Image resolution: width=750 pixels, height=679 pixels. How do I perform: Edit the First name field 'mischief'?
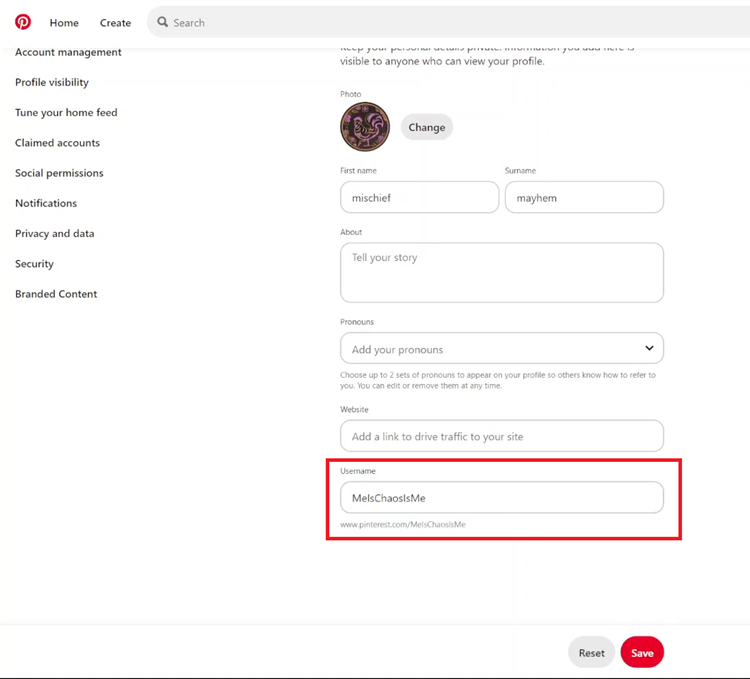(419, 197)
